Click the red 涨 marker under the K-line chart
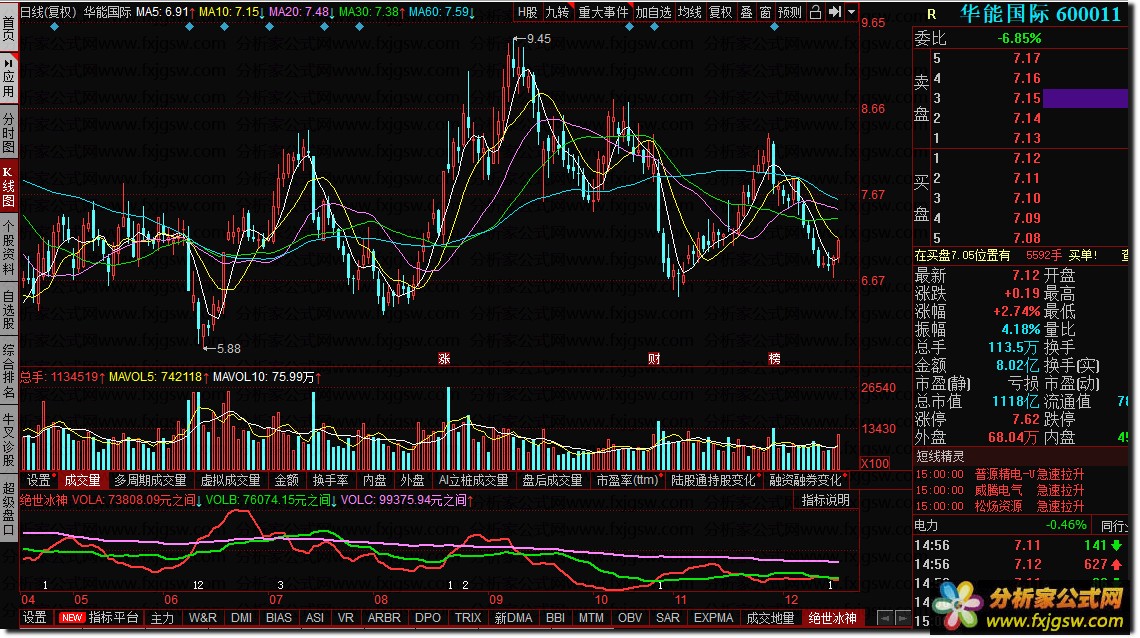 [x=444, y=358]
